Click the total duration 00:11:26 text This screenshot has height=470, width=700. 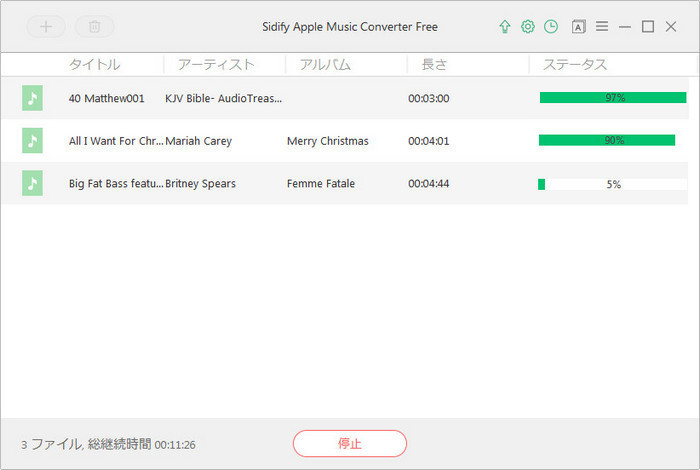(x=175, y=445)
